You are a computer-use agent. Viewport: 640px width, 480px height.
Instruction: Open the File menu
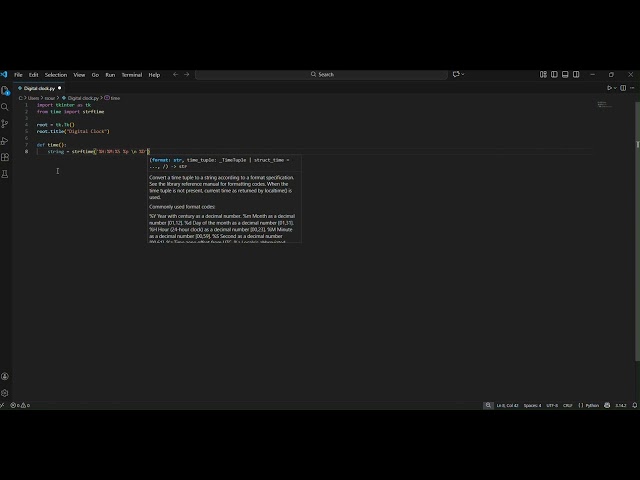18,75
